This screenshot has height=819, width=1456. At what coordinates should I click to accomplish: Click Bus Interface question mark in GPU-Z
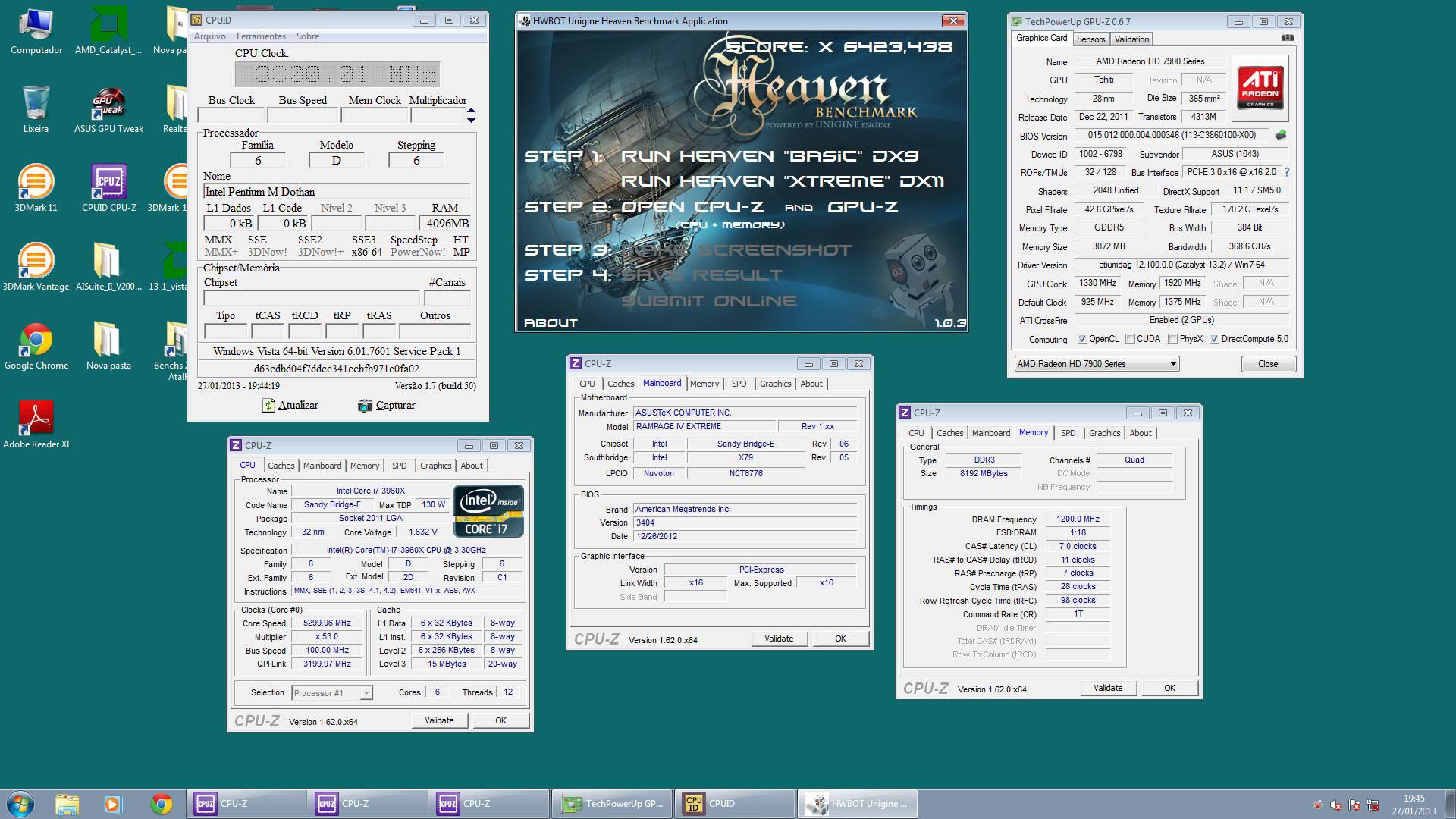[1287, 172]
